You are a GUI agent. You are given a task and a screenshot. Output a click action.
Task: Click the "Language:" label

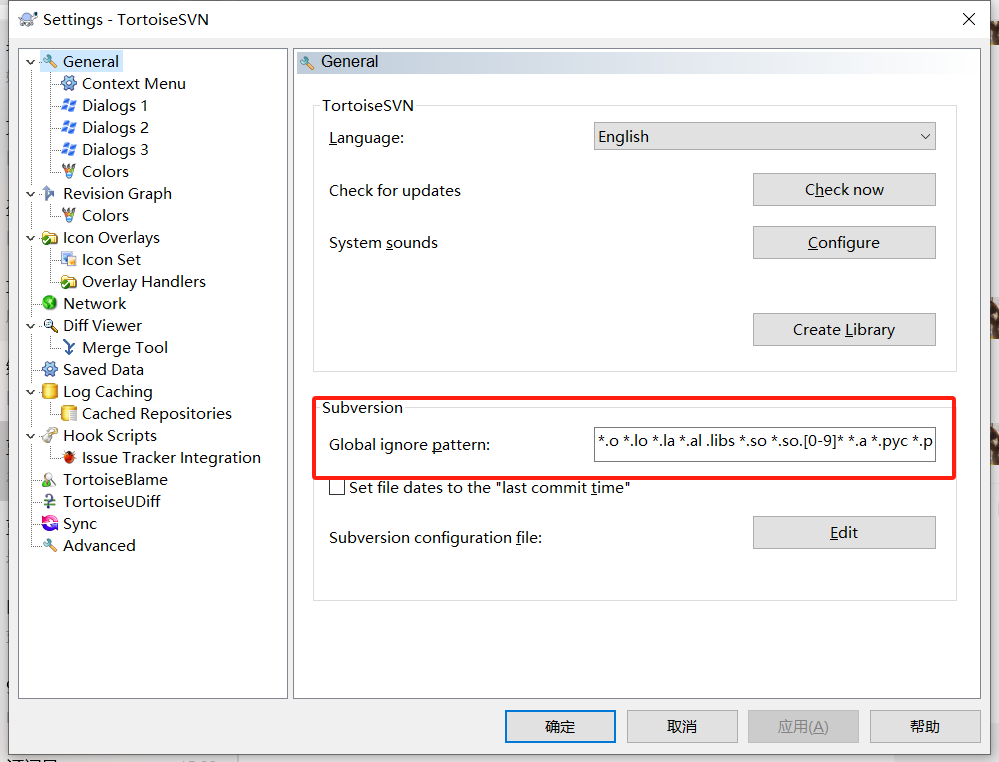click(x=366, y=138)
